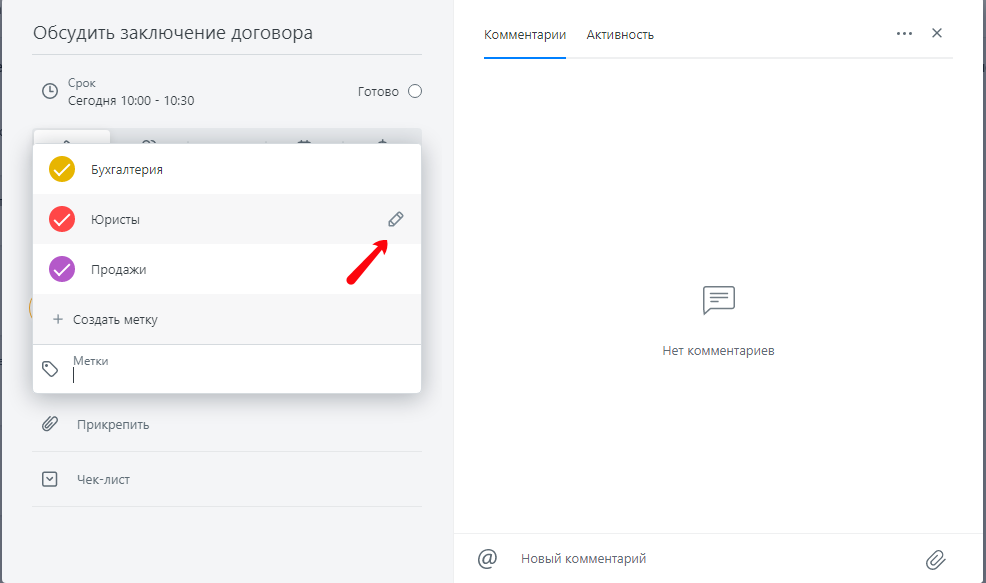
Task: Open the deadline Сегодня 10:00 - 10:30
Action: click(x=131, y=101)
